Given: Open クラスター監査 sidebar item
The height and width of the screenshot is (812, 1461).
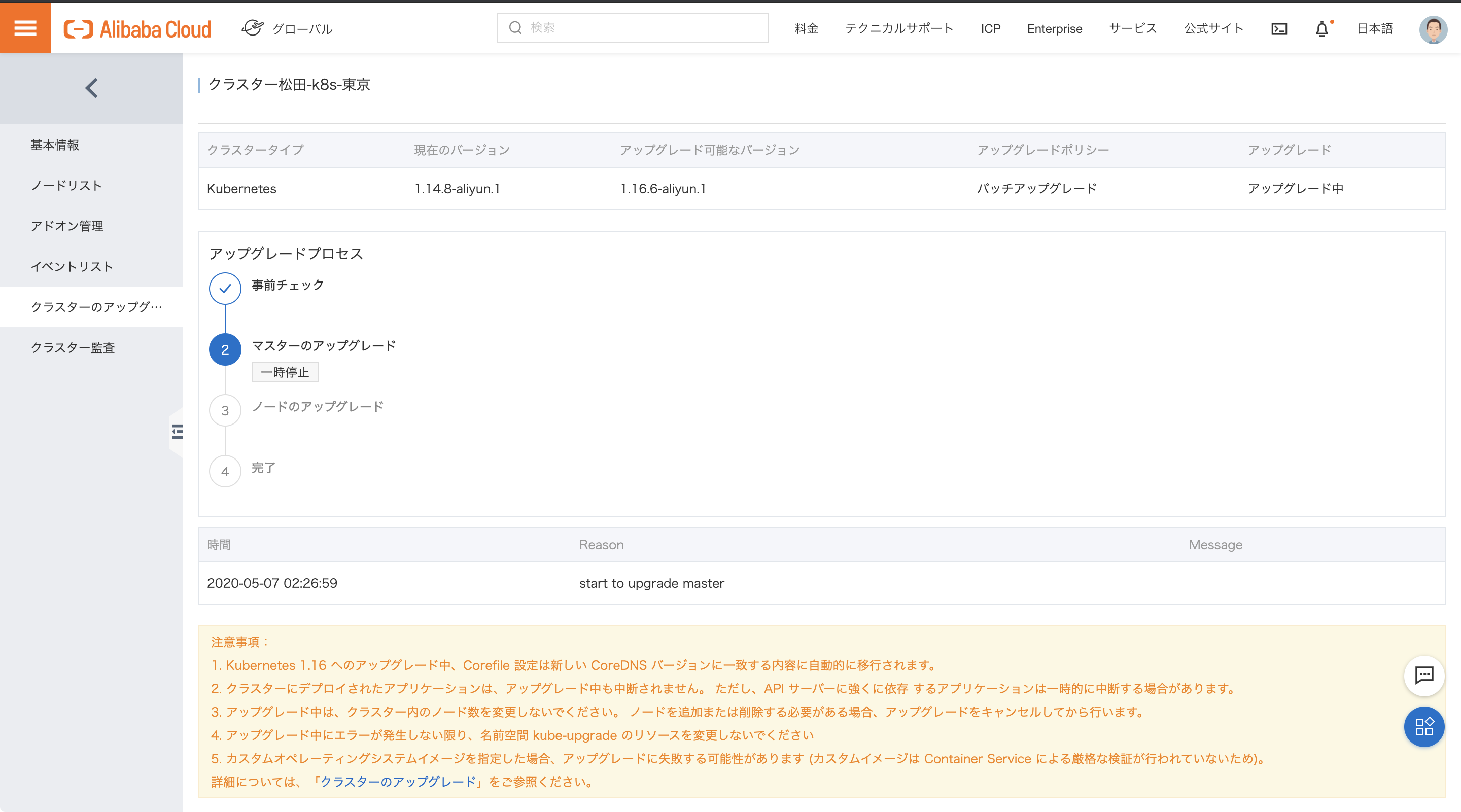Looking at the screenshot, I should (x=73, y=347).
